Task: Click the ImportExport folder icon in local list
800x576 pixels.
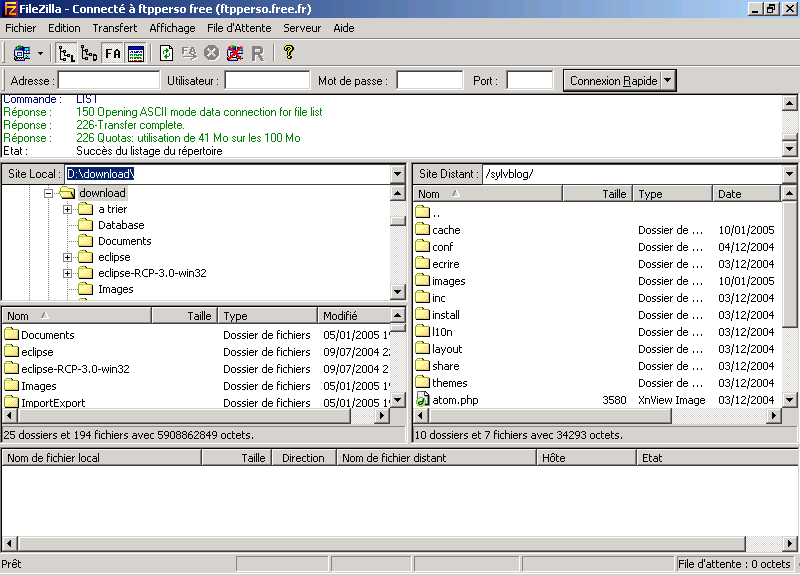Action: click(x=12, y=402)
